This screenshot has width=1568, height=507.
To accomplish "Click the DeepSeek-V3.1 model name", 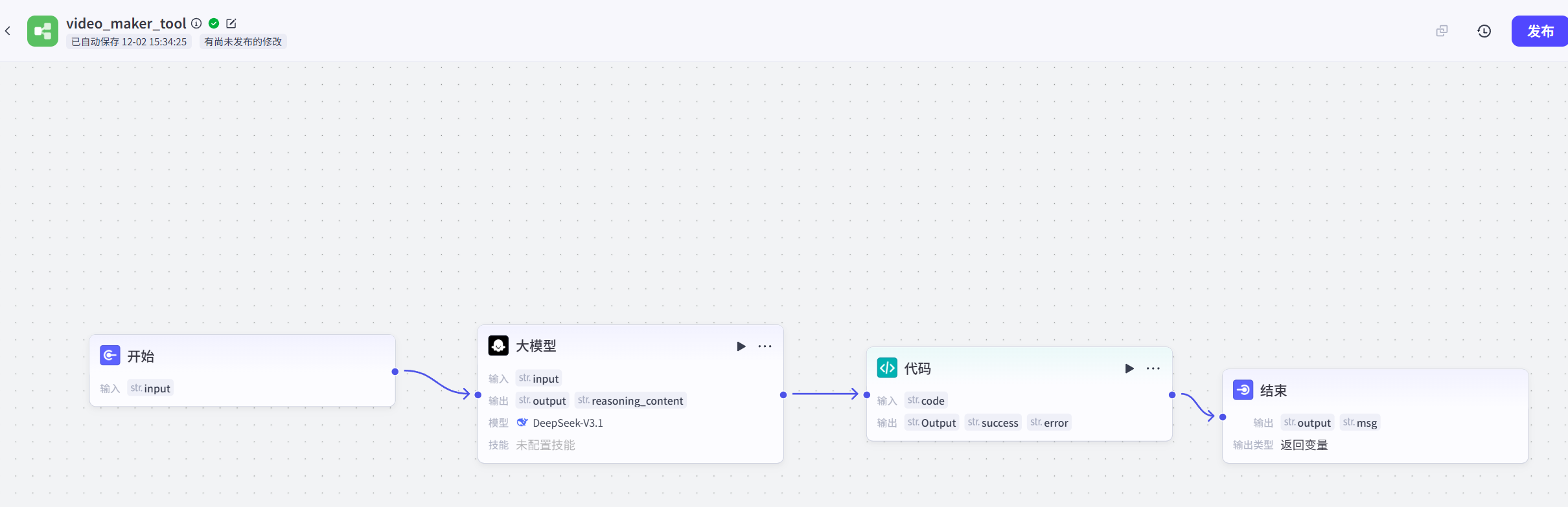I will 568,423.
